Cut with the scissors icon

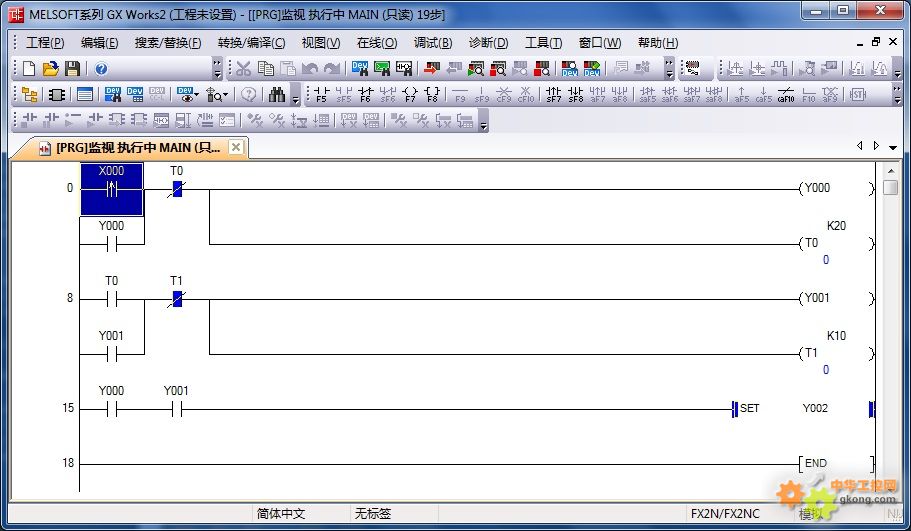click(x=243, y=69)
